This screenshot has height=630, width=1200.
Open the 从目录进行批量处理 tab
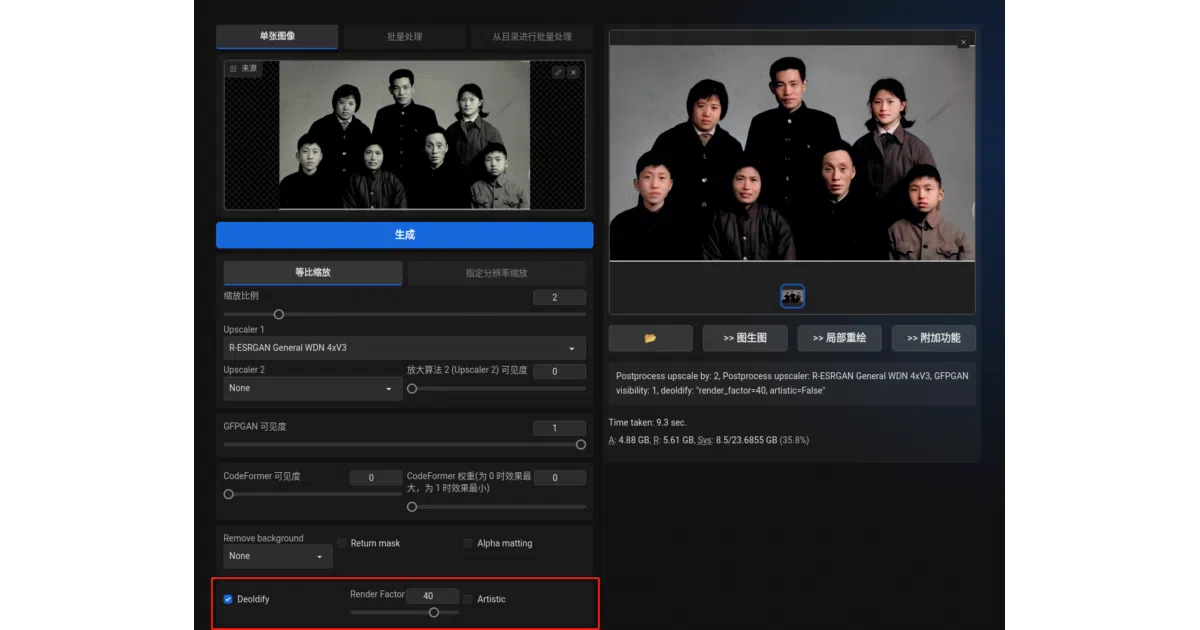tap(532, 37)
